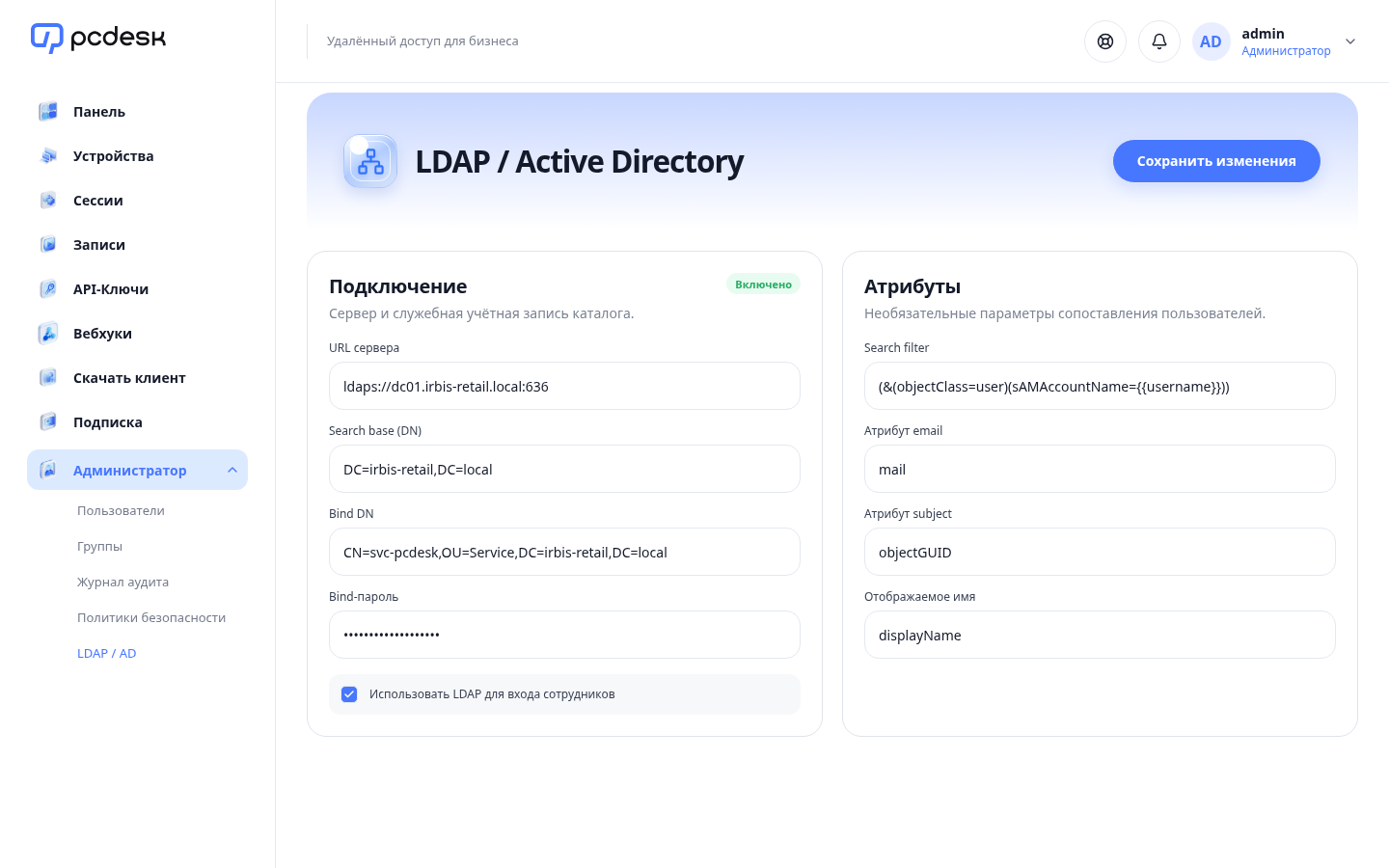Image resolution: width=1389 pixels, height=868 pixels.
Task: Click the LDAP / Active Directory title
Action: [580, 161]
